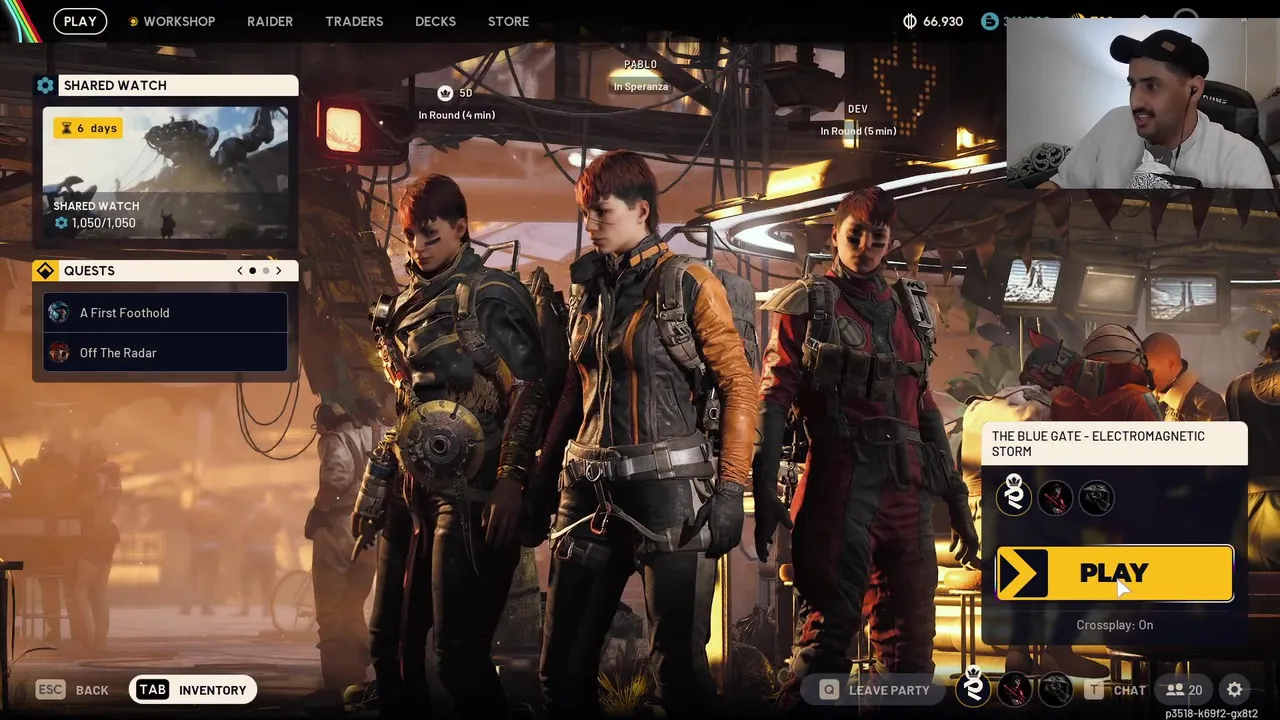The width and height of the screenshot is (1280, 720).
Task: Click the 6 days timer badge
Action: (x=89, y=128)
